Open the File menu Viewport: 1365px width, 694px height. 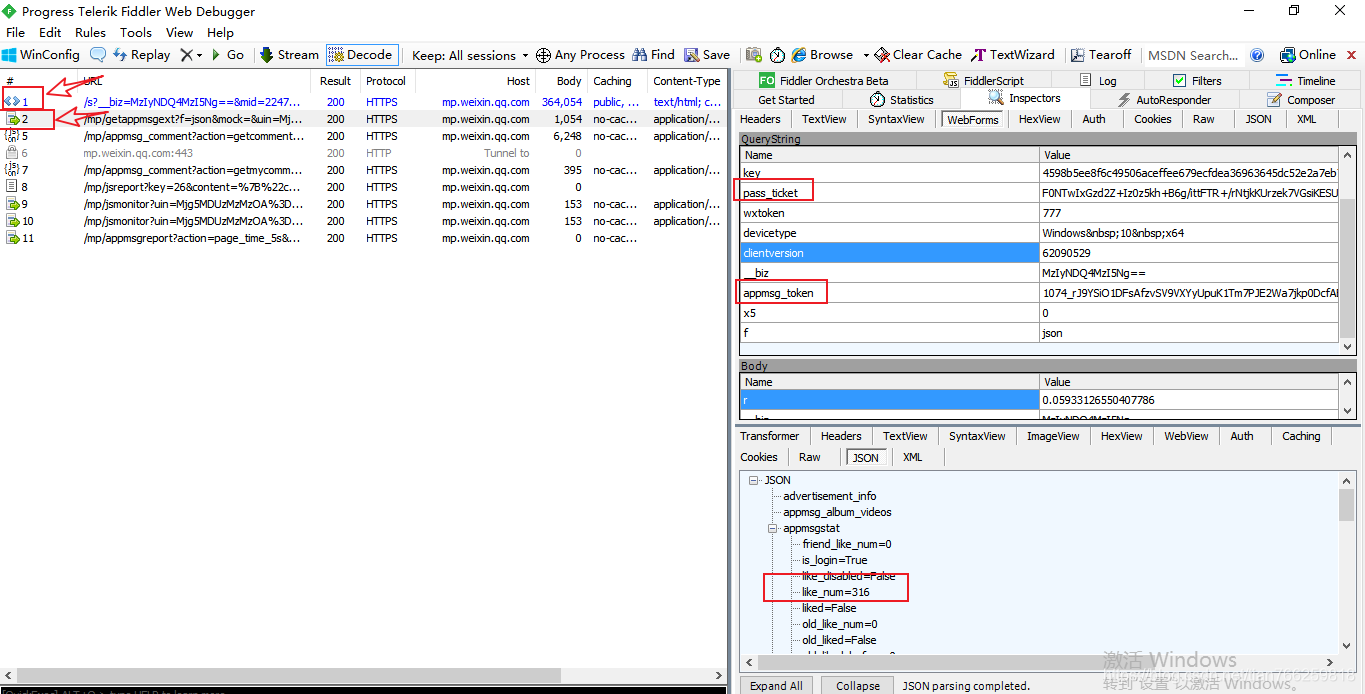click(16, 32)
